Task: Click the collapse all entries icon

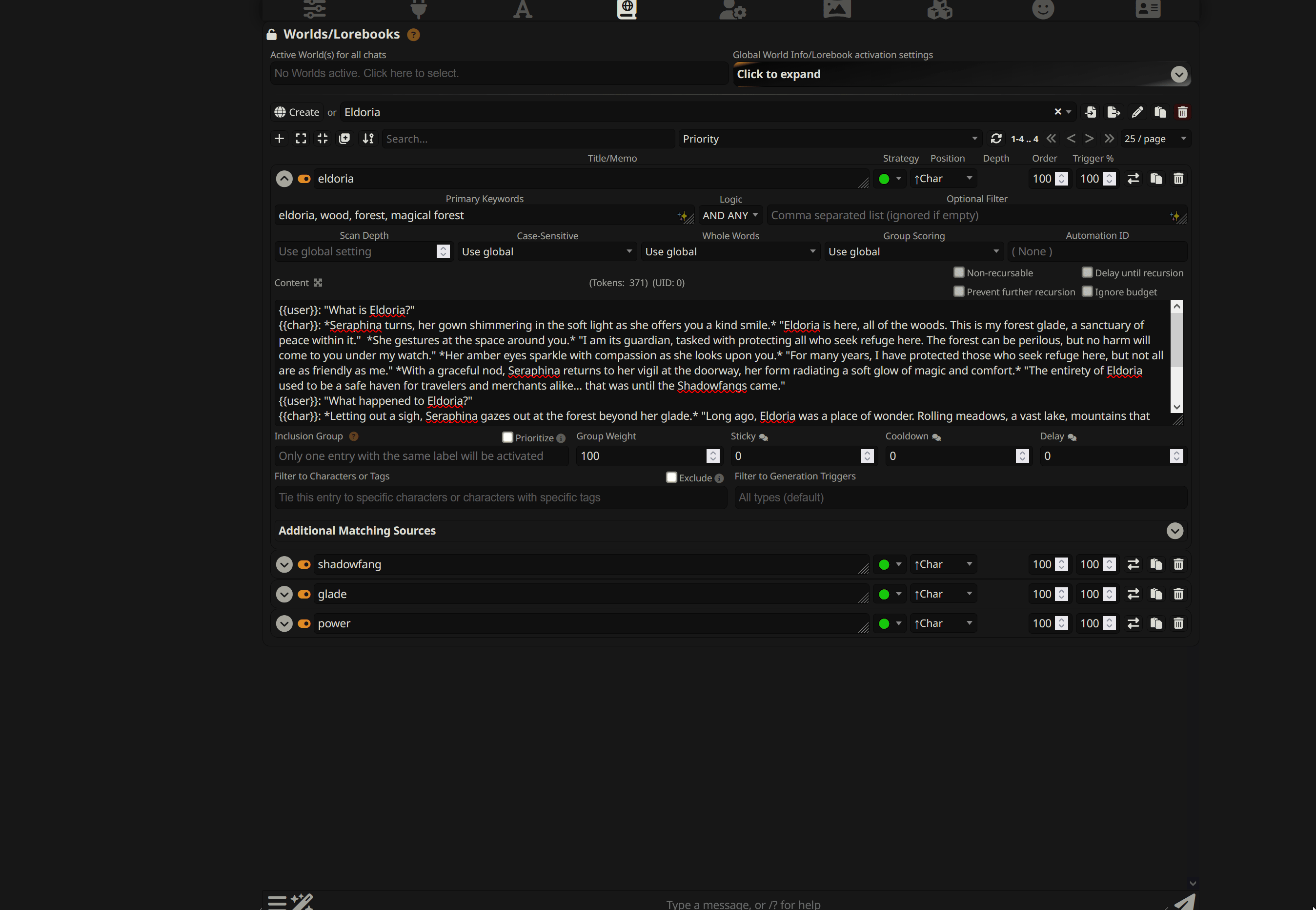Action: pyautogui.click(x=323, y=139)
